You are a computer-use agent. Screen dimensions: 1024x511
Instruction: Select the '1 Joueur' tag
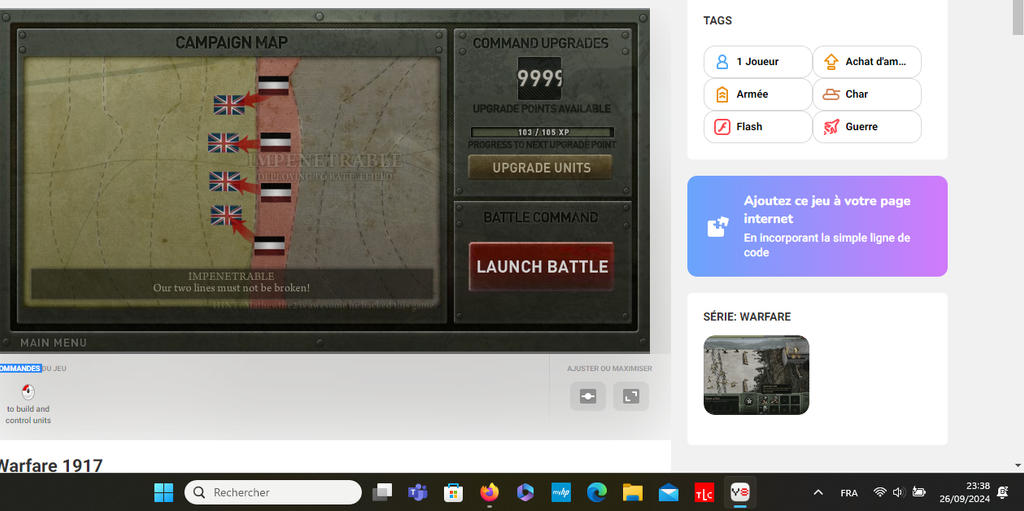757,62
